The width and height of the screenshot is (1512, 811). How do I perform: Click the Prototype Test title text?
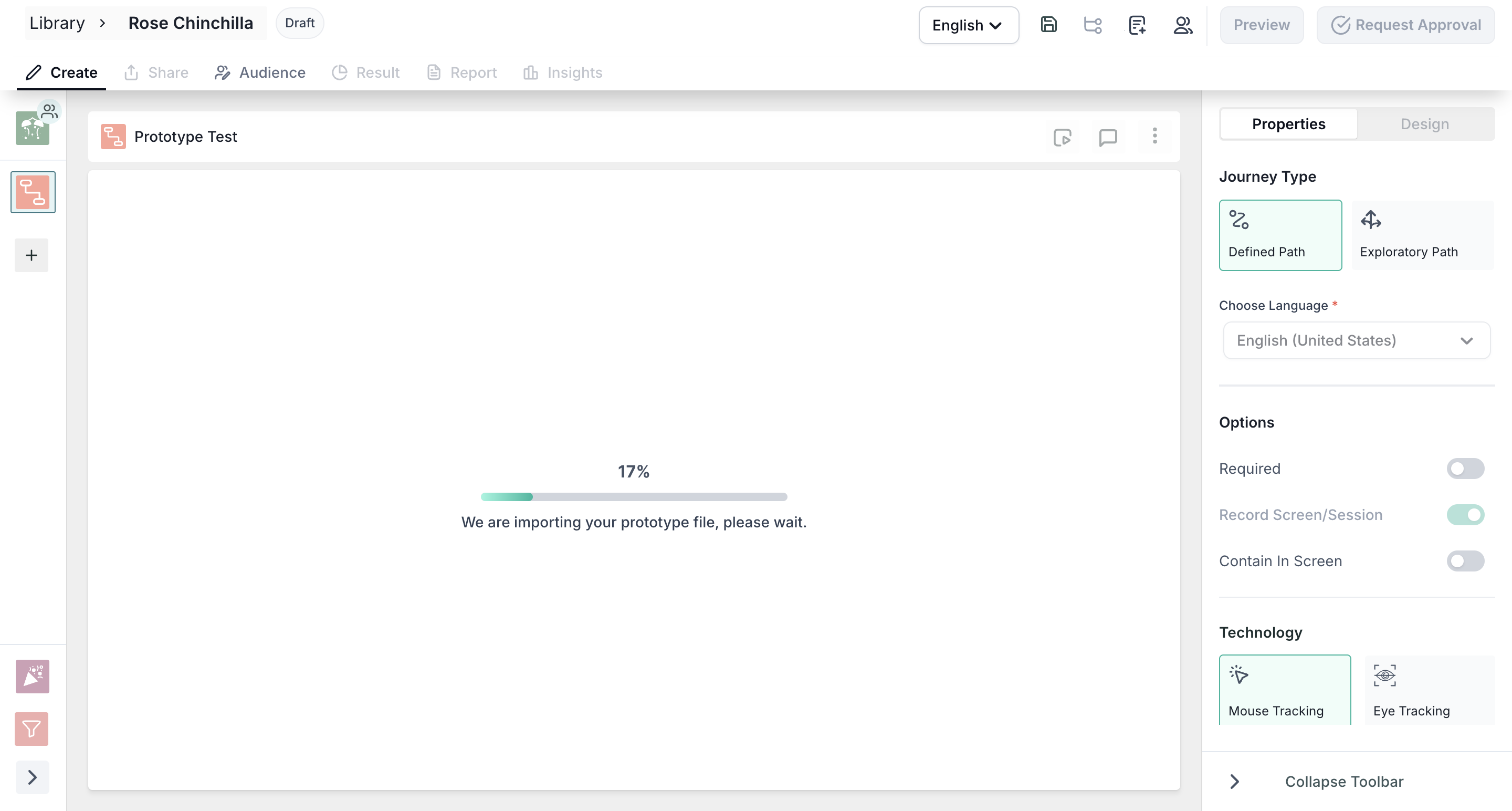click(185, 136)
